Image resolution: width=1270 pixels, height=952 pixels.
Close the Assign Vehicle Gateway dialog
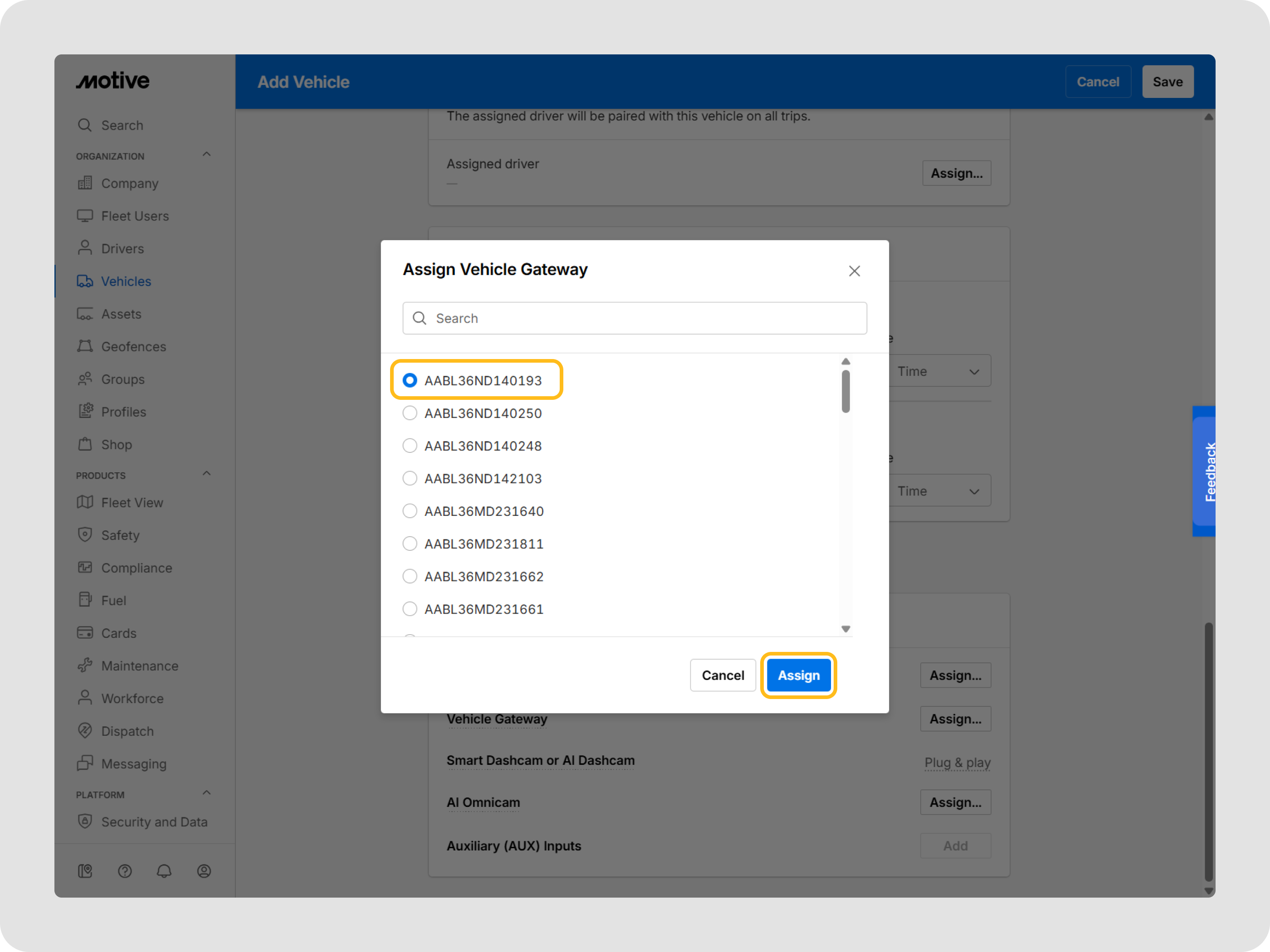855,271
